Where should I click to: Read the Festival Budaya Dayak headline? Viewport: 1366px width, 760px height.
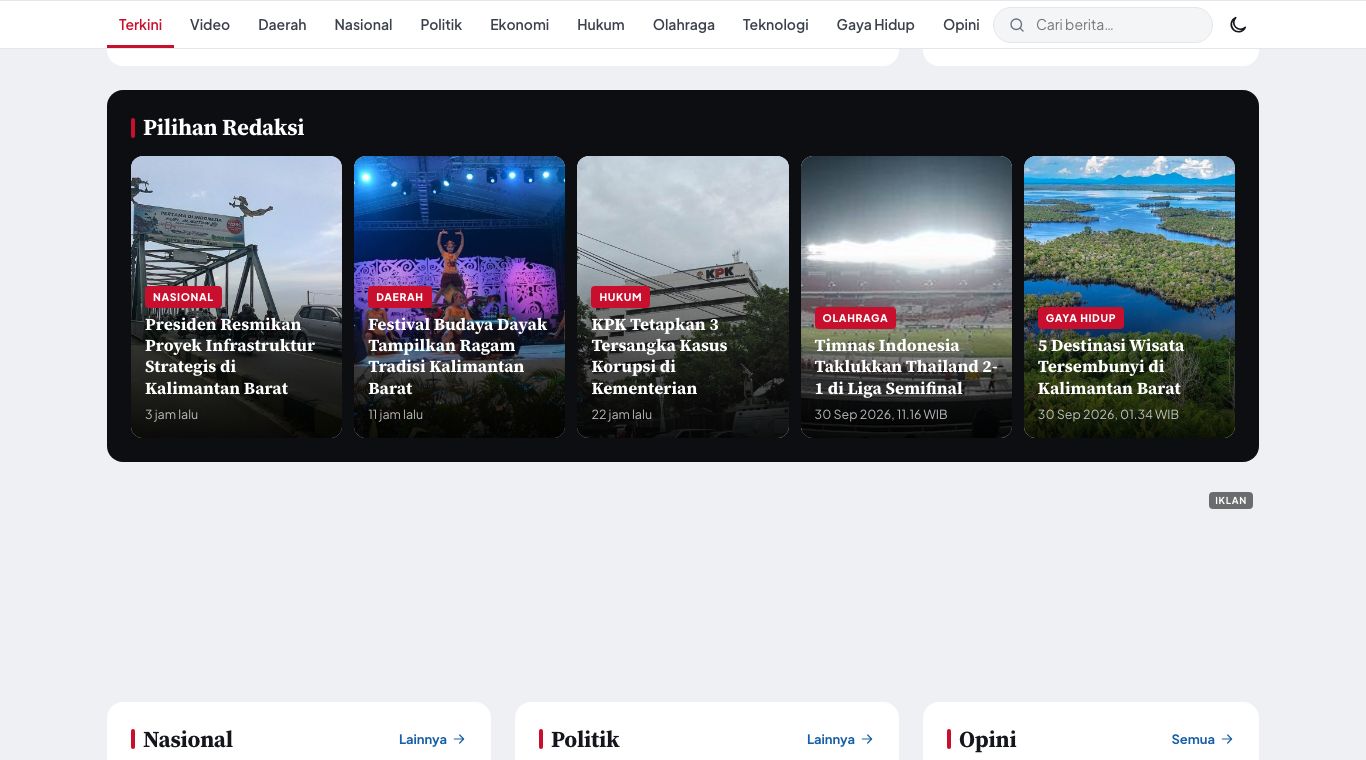458,356
